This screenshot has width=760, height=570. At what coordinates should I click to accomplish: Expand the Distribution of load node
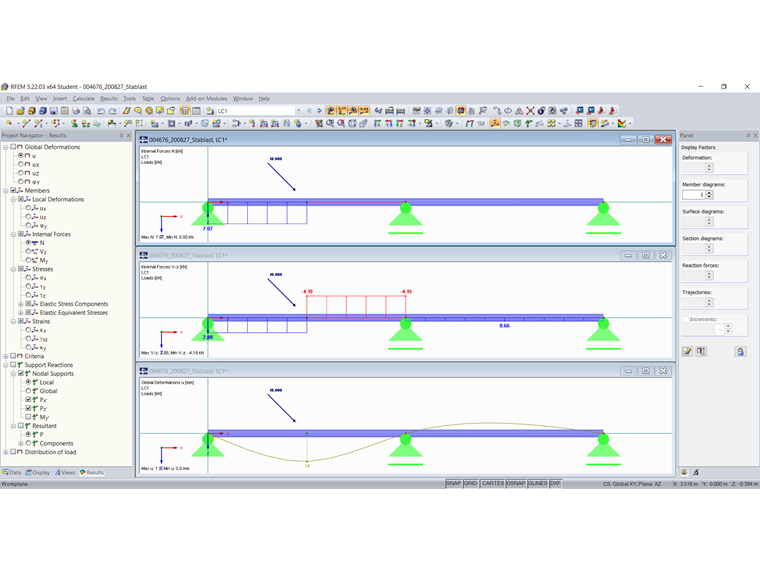(x=6, y=452)
